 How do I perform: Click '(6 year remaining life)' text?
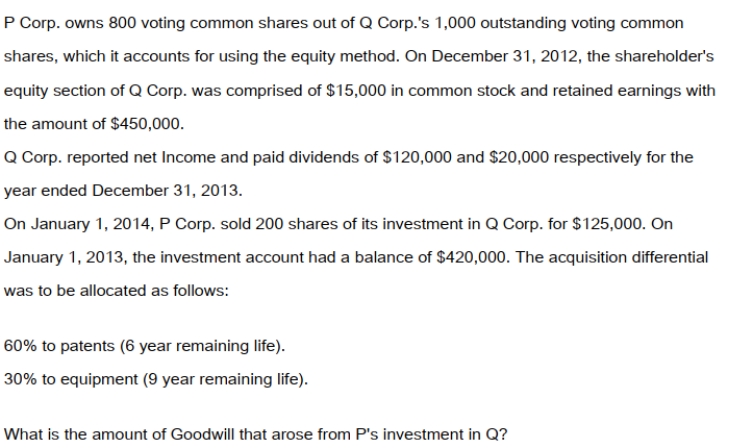(x=202, y=346)
